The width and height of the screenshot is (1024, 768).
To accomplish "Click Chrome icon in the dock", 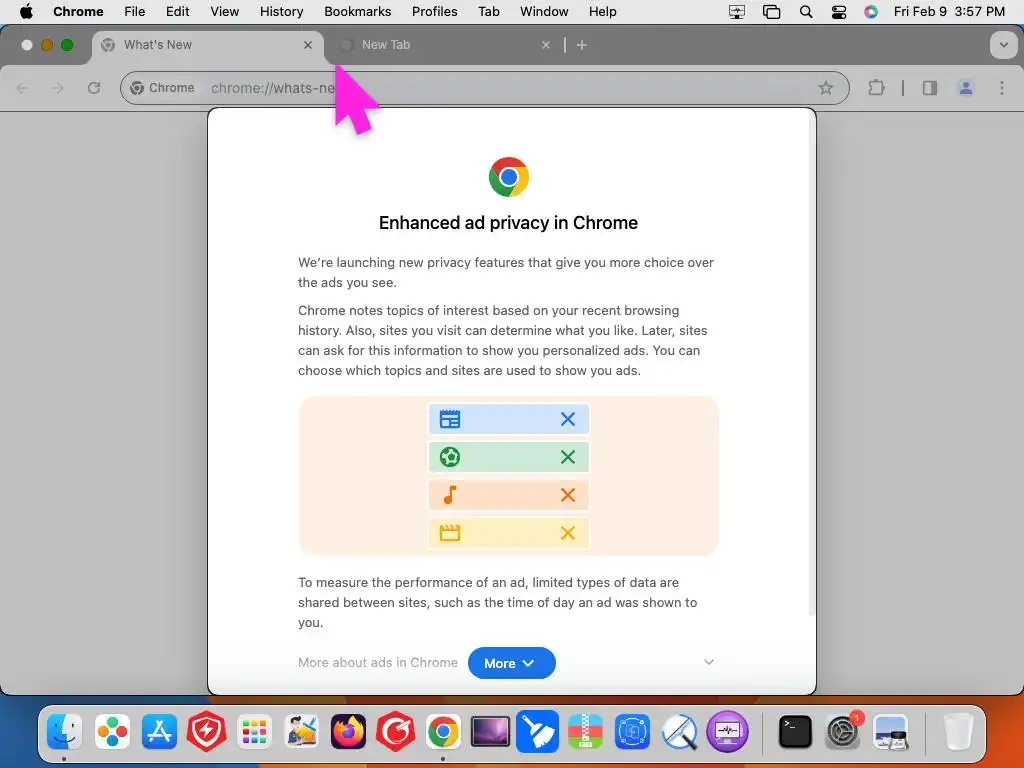I will pos(443,731).
